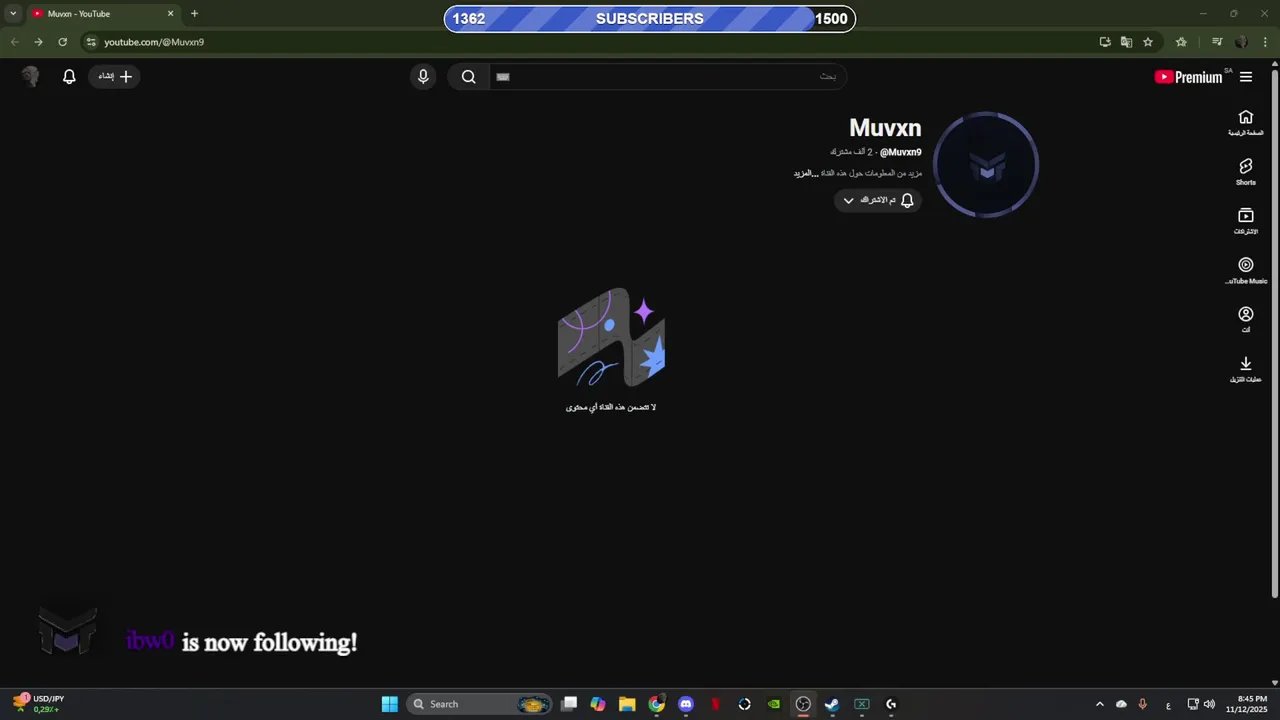
Task: Click the Create plus button
Action: point(115,76)
